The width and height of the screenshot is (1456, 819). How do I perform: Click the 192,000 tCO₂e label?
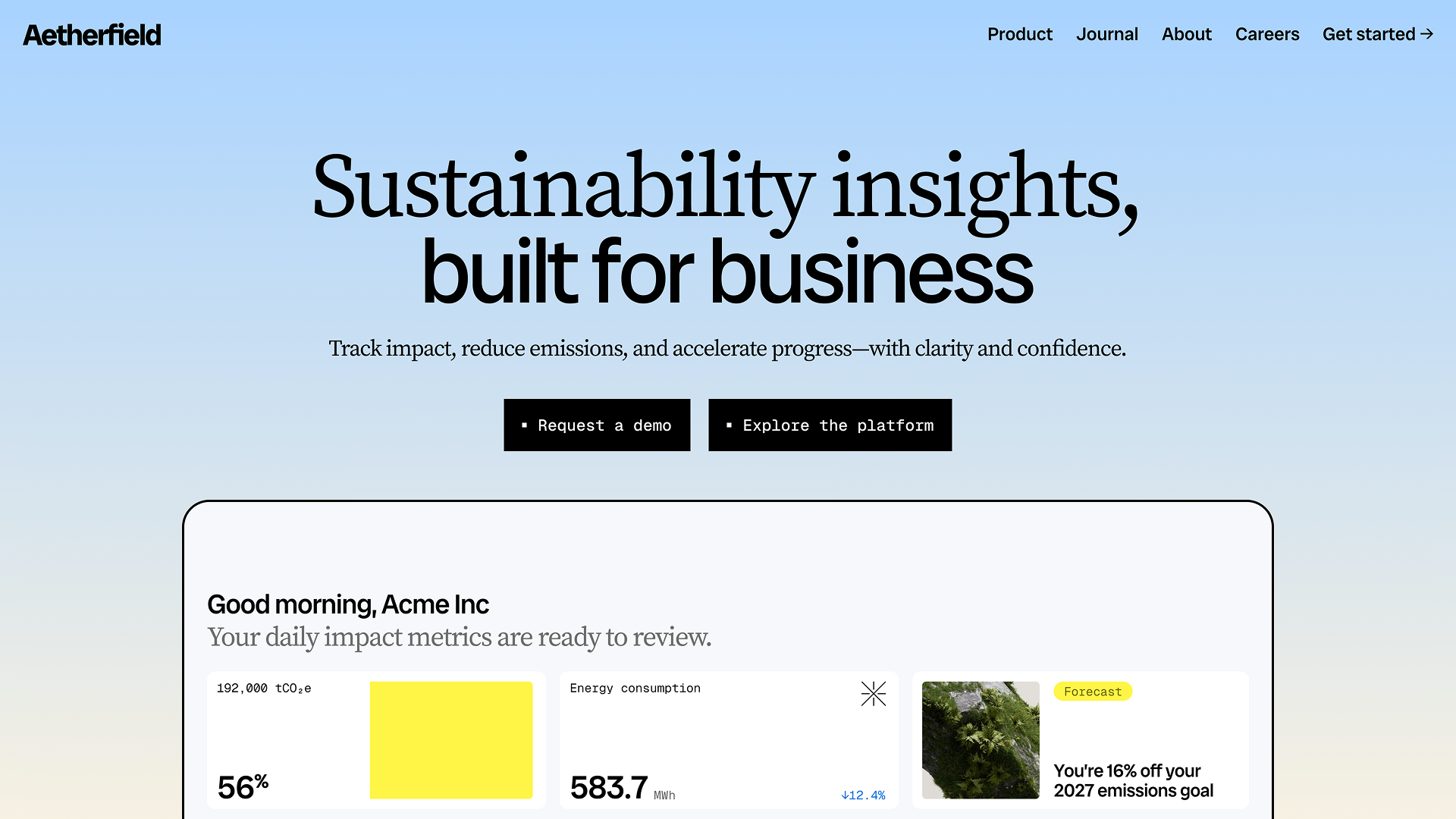(264, 688)
